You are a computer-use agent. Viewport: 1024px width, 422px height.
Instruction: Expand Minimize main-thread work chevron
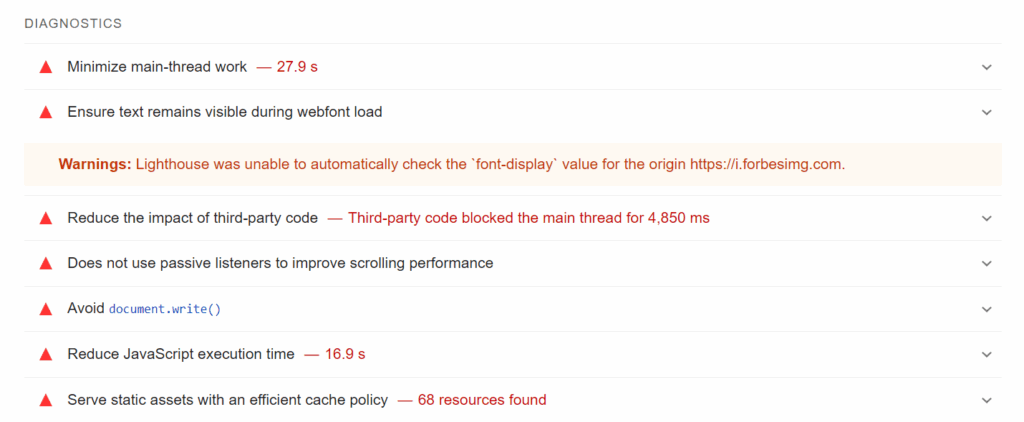[986, 67]
